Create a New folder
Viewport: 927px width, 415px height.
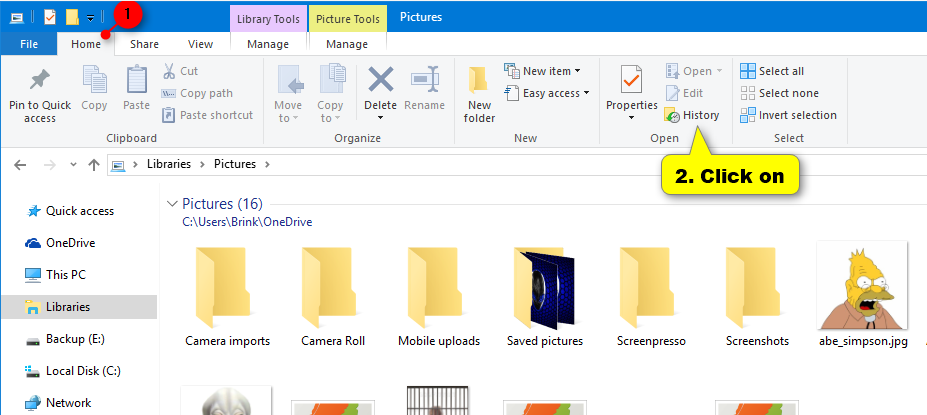point(479,94)
